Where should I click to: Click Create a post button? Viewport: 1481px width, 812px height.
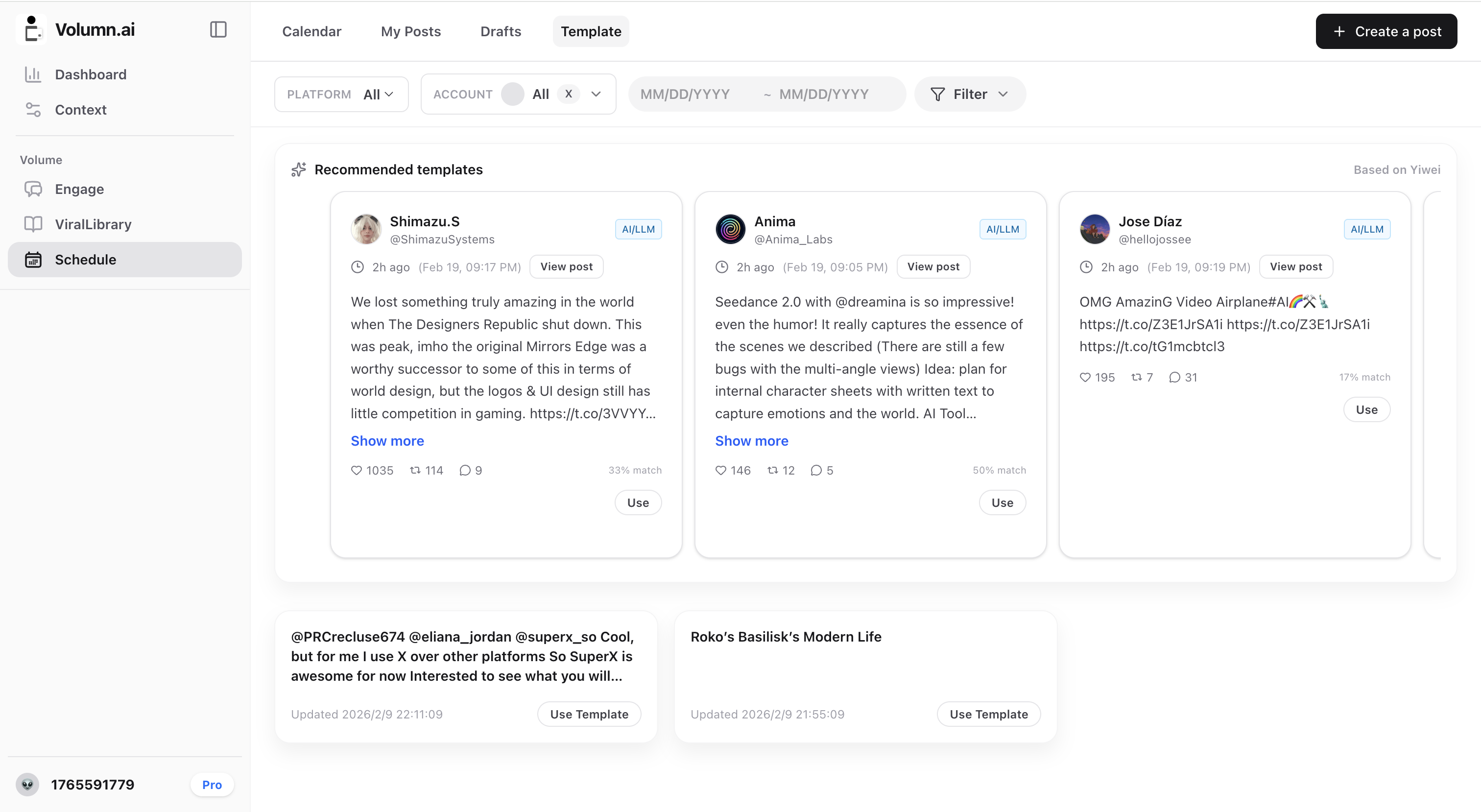(1386, 31)
